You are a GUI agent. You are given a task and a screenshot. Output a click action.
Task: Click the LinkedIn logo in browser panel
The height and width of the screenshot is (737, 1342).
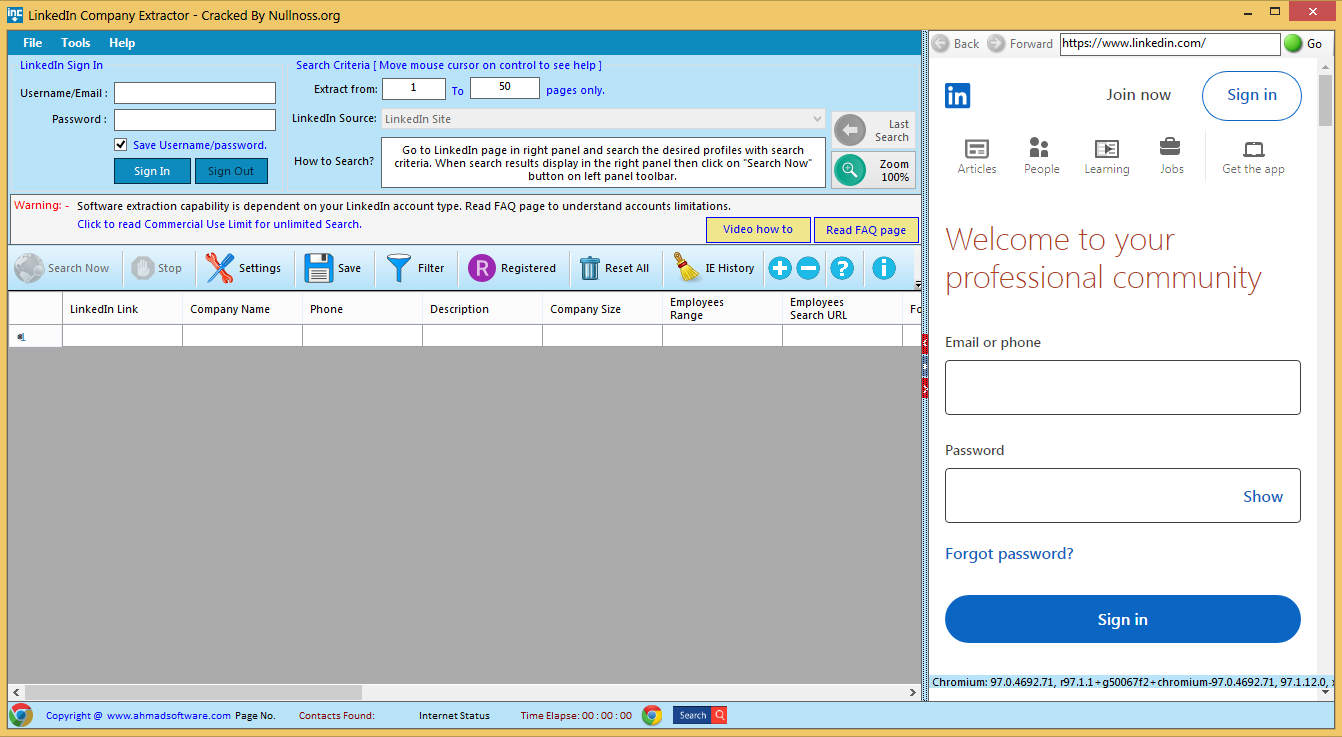[x=957, y=95]
